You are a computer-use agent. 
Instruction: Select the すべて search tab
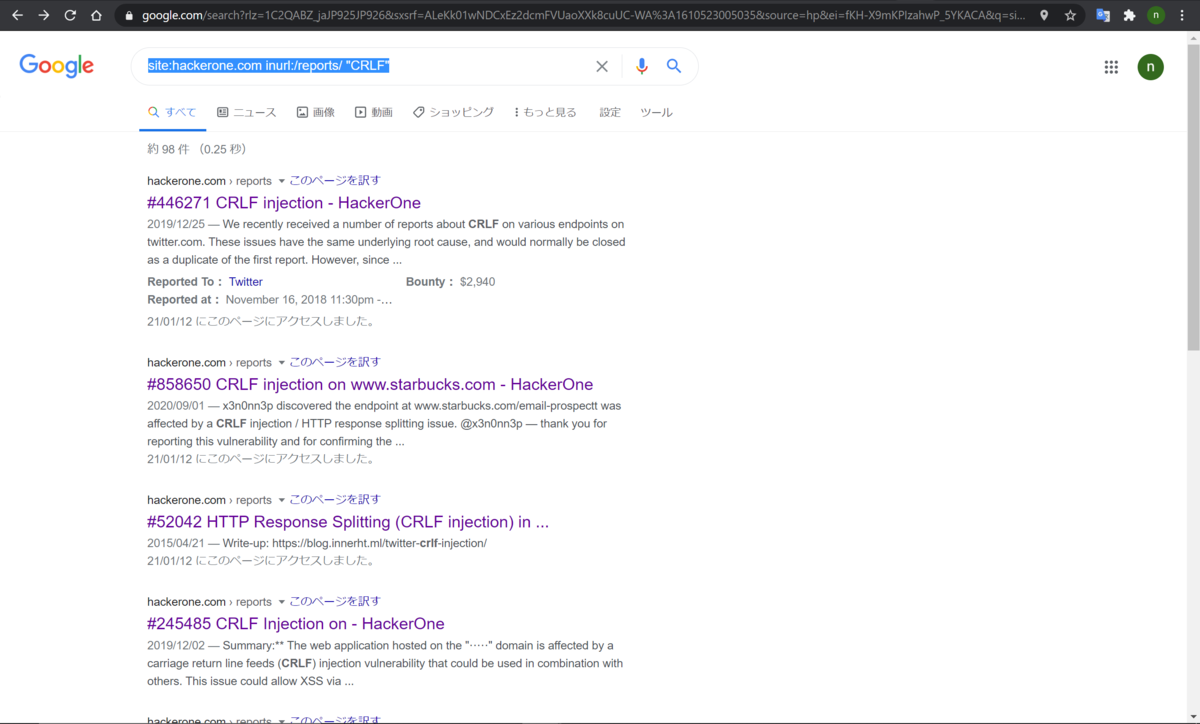[x=172, y=113]
